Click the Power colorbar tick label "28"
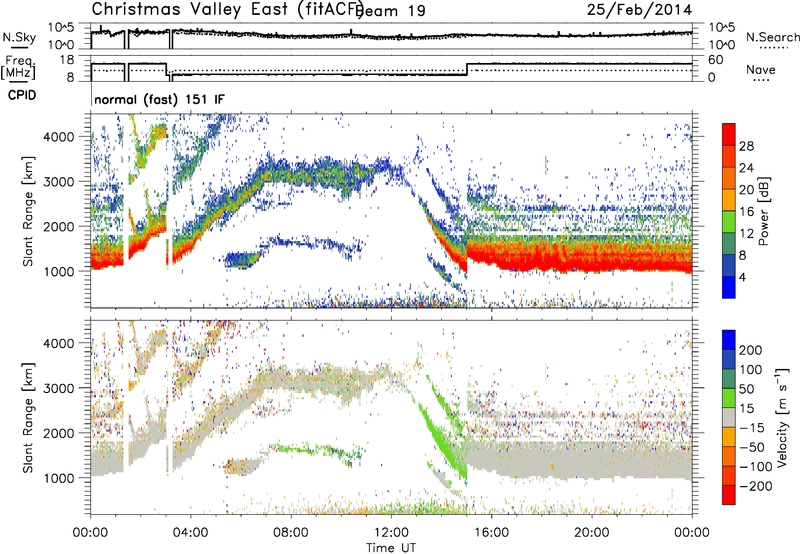Screen dimensions: 800x554 click(x=746, y=146)
